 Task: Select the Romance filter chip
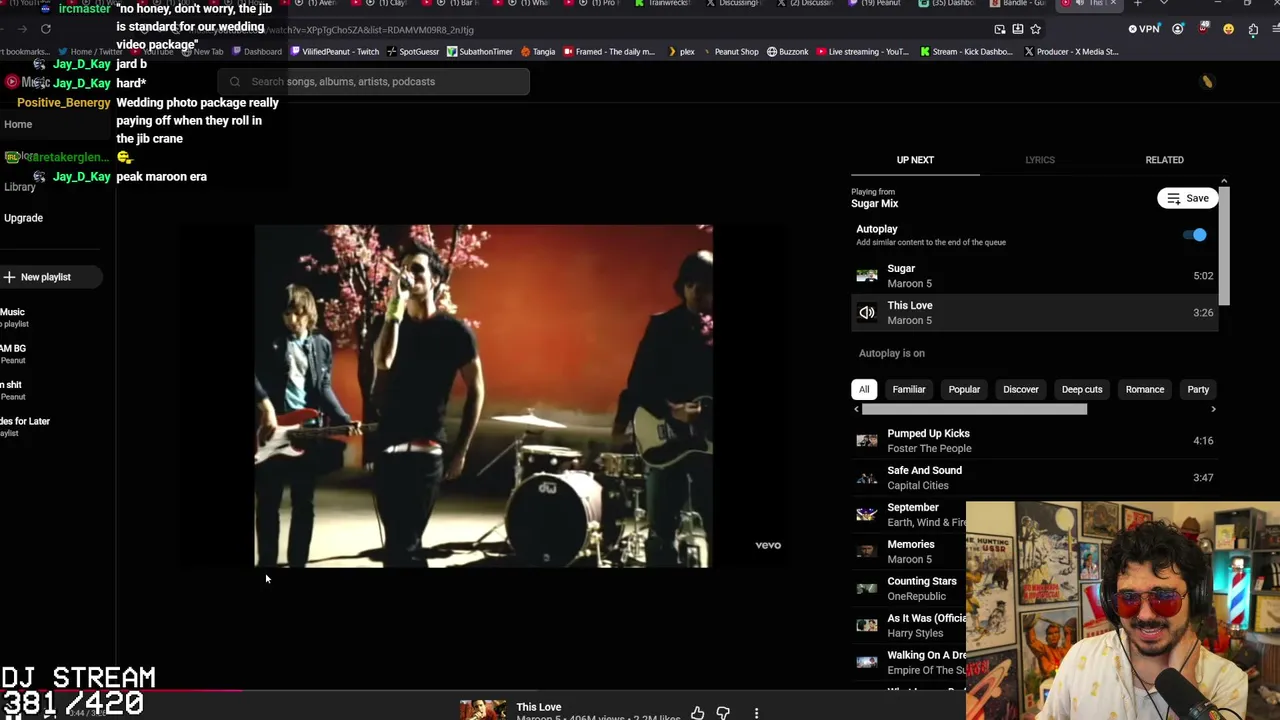[1145, 389]
